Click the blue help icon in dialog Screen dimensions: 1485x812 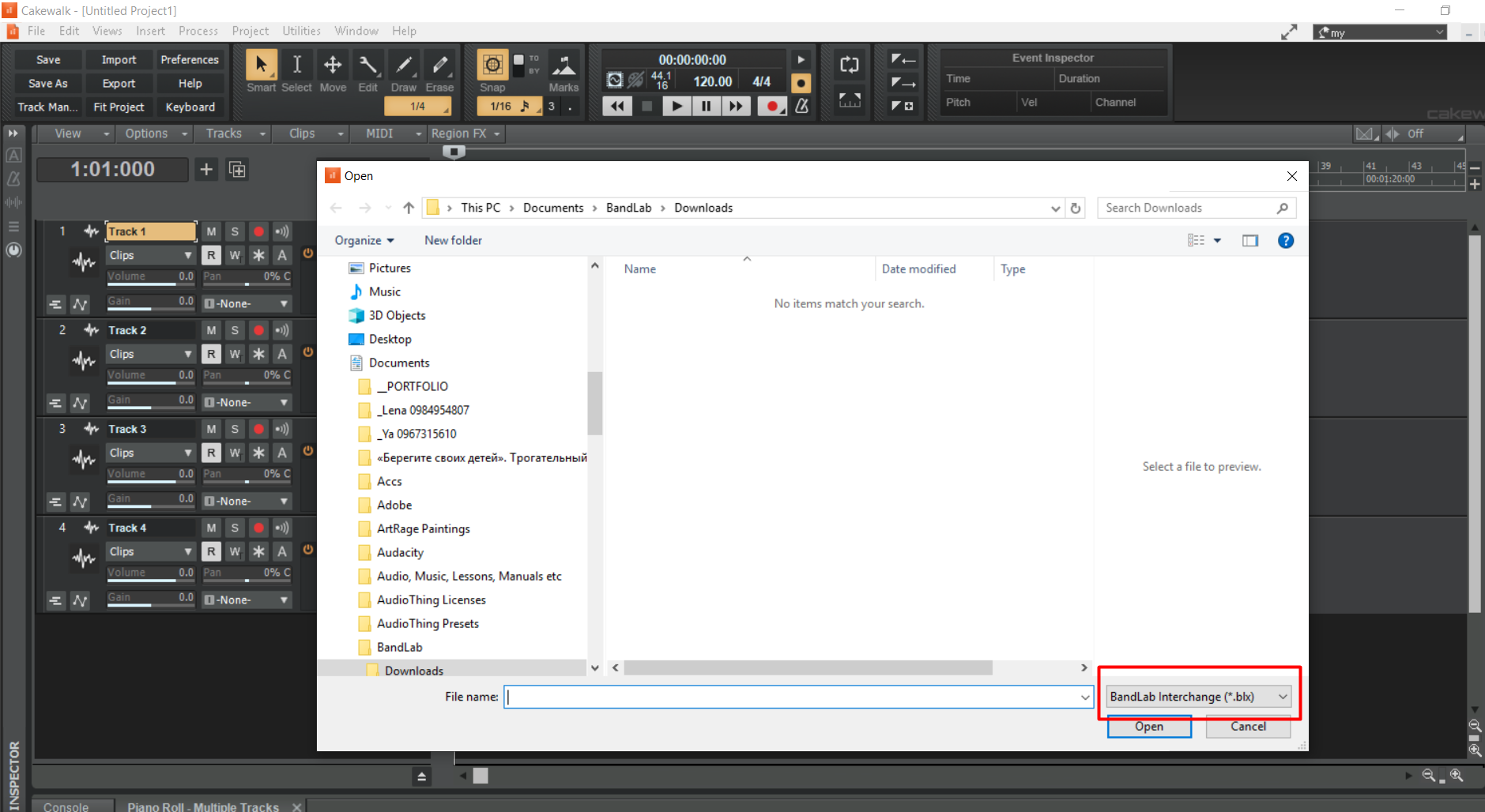(x=1286, y=240)
